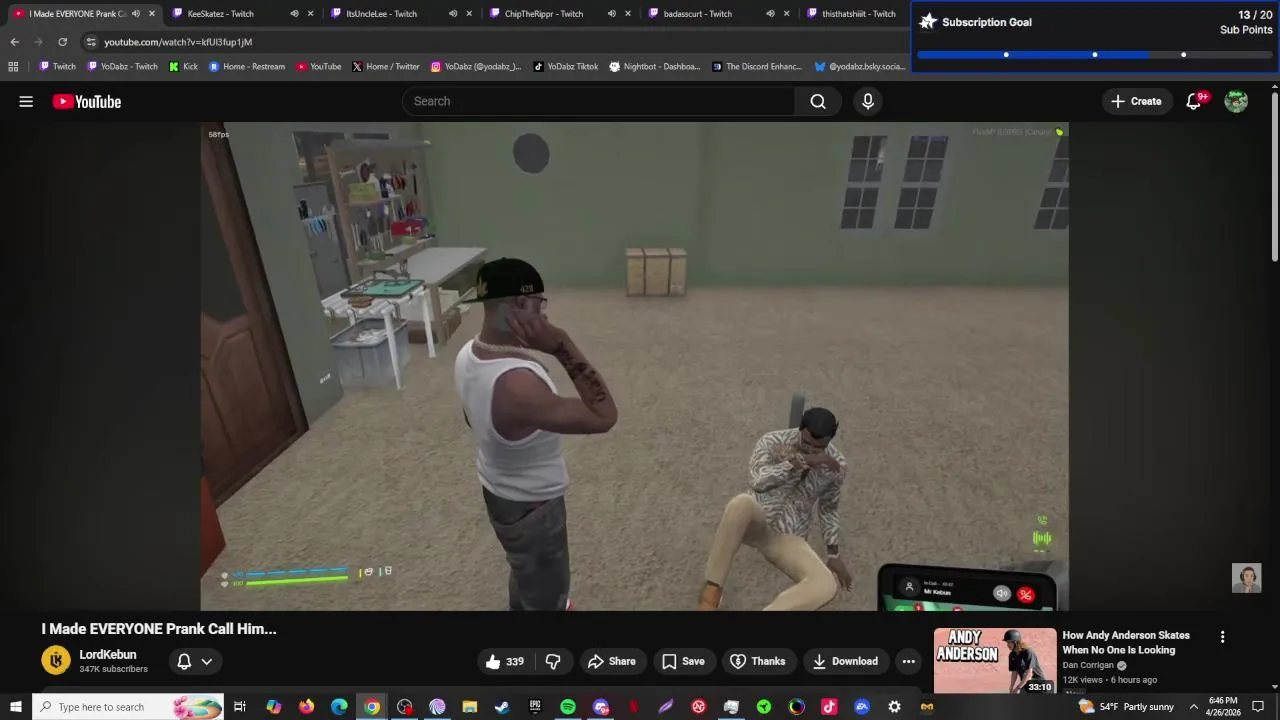This screenshot has height=720, width=1280.
Task: Click the Download button
Action: click(845, 661)
